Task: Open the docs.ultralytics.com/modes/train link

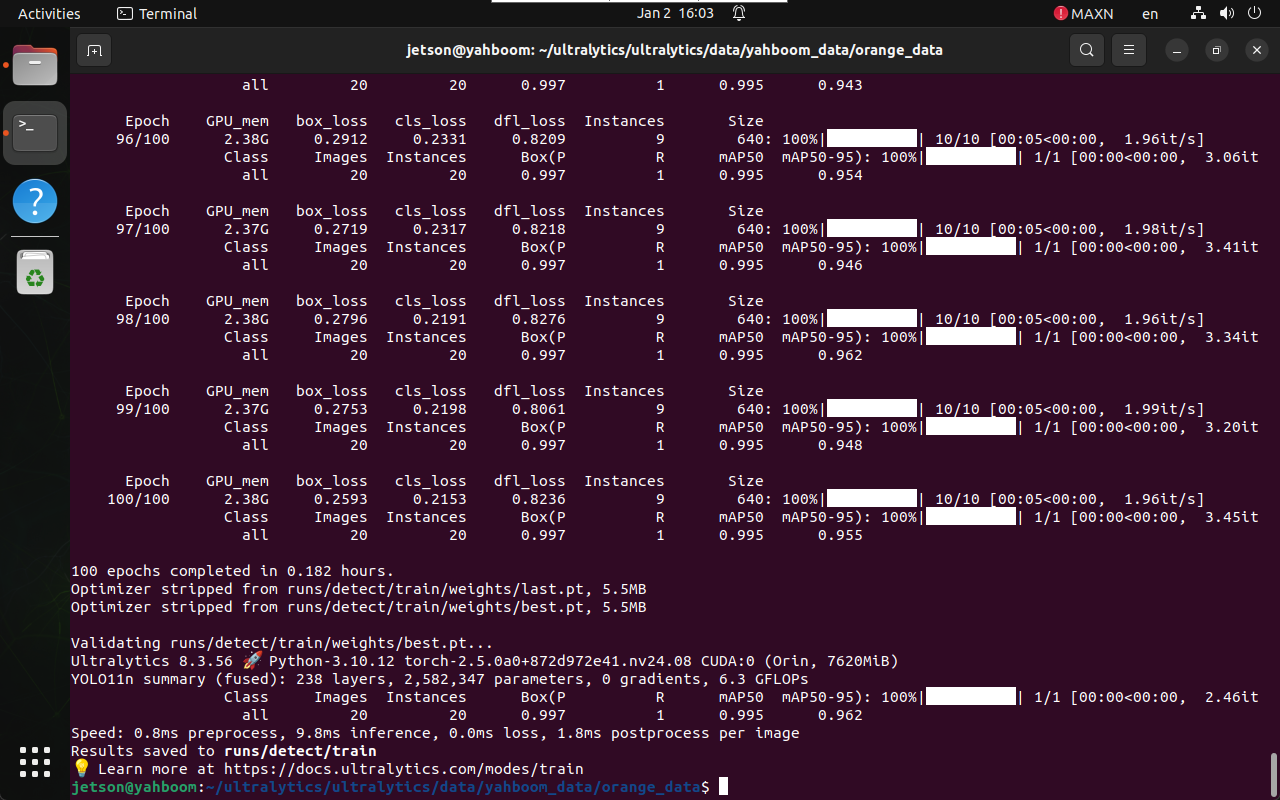Action: click(x=403, y=769)
